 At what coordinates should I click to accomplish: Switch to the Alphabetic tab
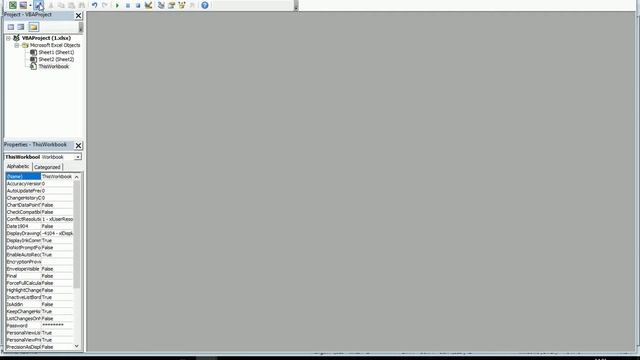(x=18, y=167)
